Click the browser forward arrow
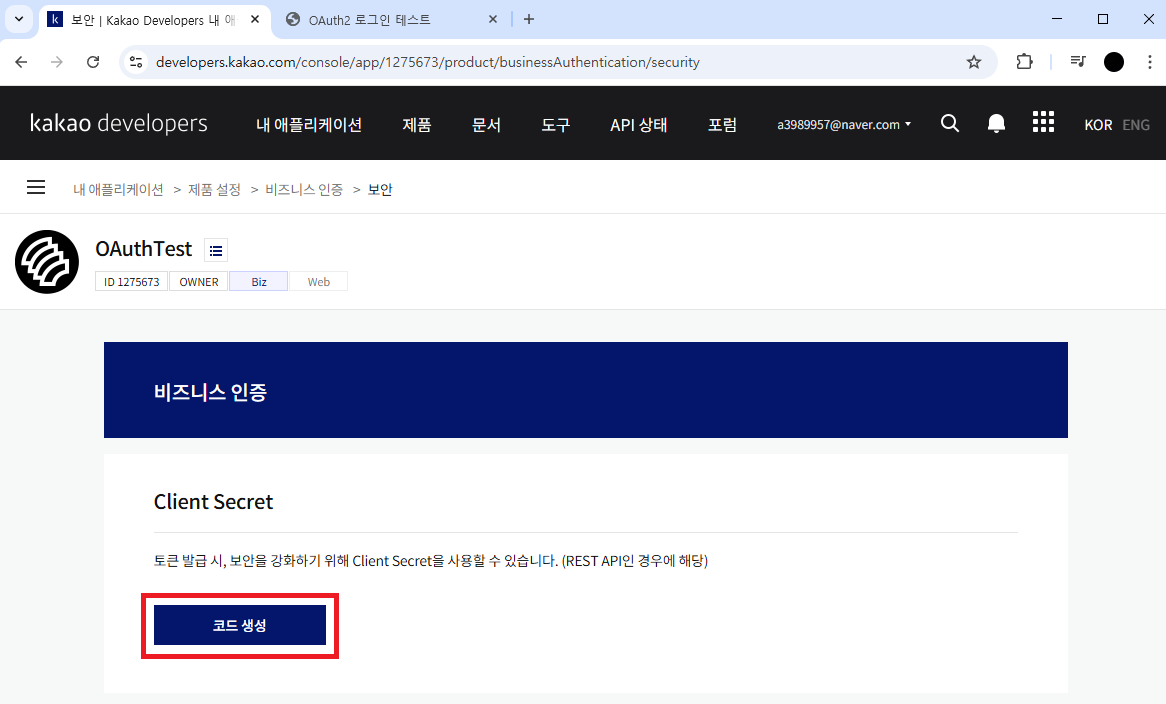This screenshot has width=1166, height=704. click(x=57, y=62)
